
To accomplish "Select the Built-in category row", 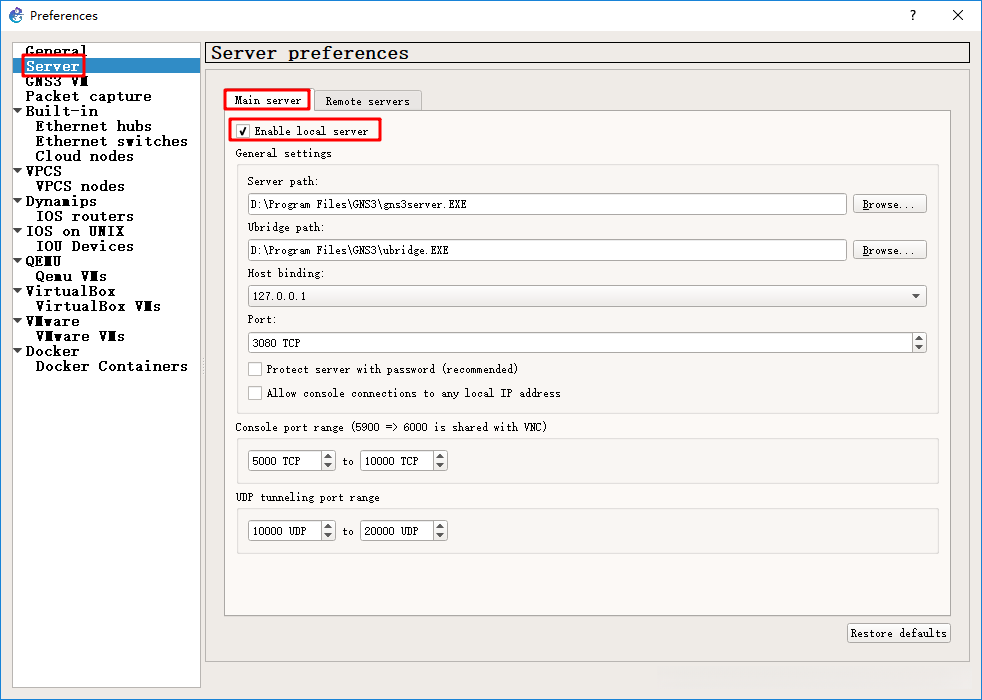I will pyautogui.click(x=61, y=111).
